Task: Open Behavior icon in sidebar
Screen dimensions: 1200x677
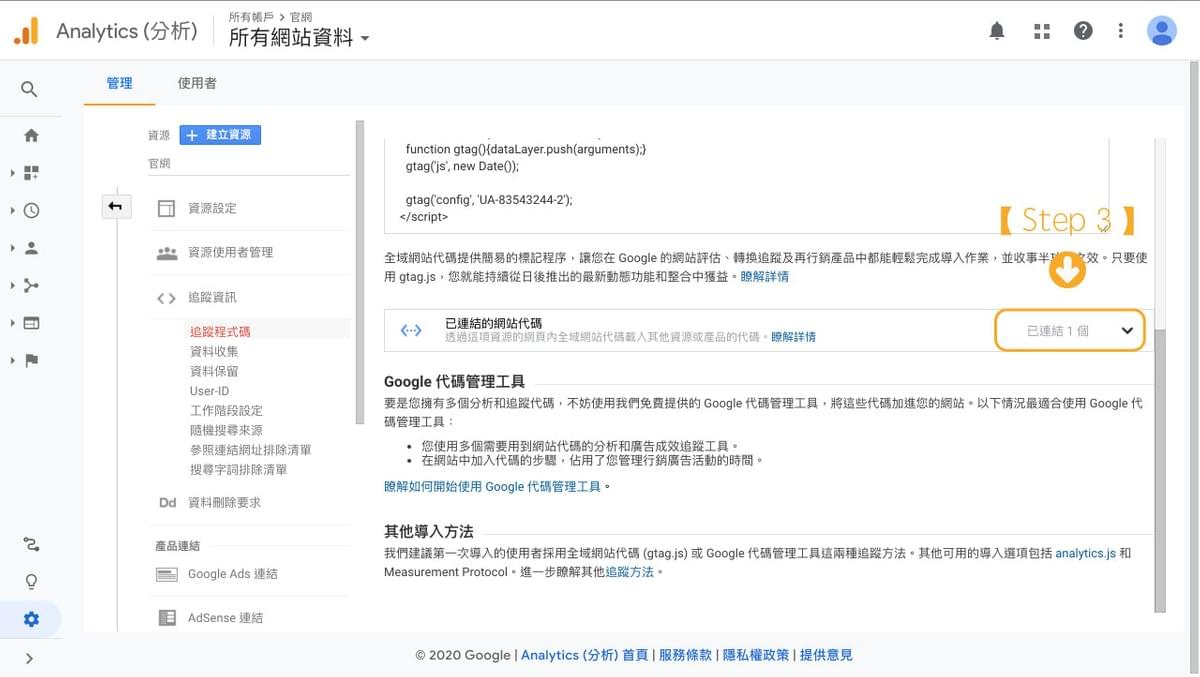Action: click(x=31, y=323)
